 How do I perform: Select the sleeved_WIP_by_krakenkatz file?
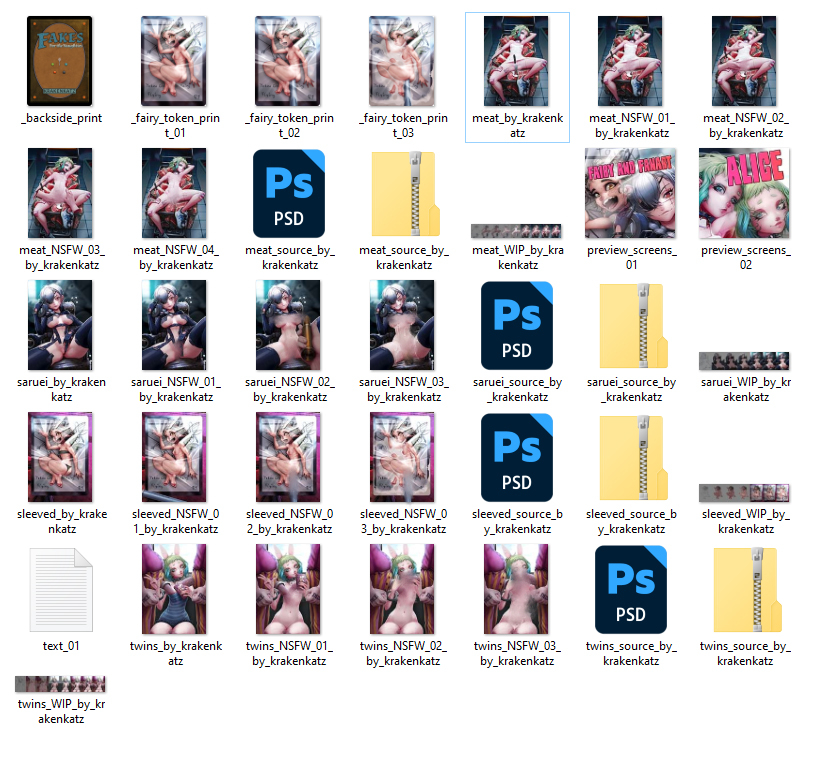[x=745, y=492]
